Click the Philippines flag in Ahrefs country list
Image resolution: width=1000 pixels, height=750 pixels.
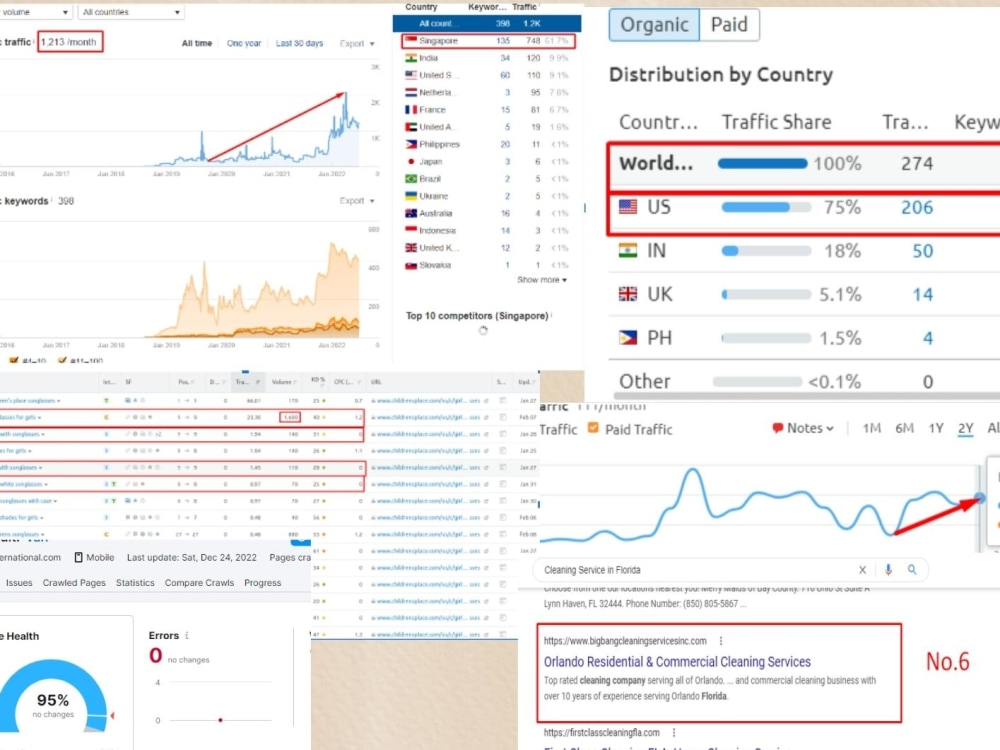click(411, 144)
